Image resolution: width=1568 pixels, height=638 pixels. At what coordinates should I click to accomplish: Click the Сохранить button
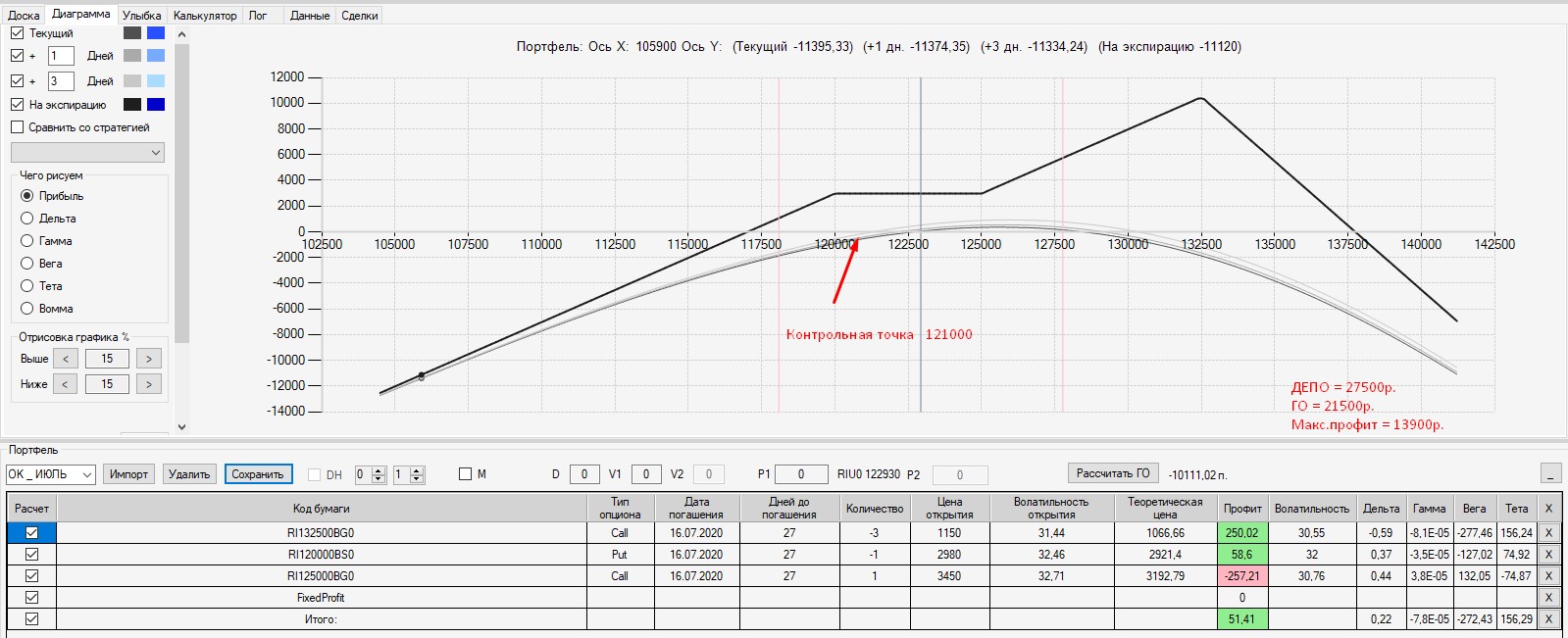click(x=258, y=474)
